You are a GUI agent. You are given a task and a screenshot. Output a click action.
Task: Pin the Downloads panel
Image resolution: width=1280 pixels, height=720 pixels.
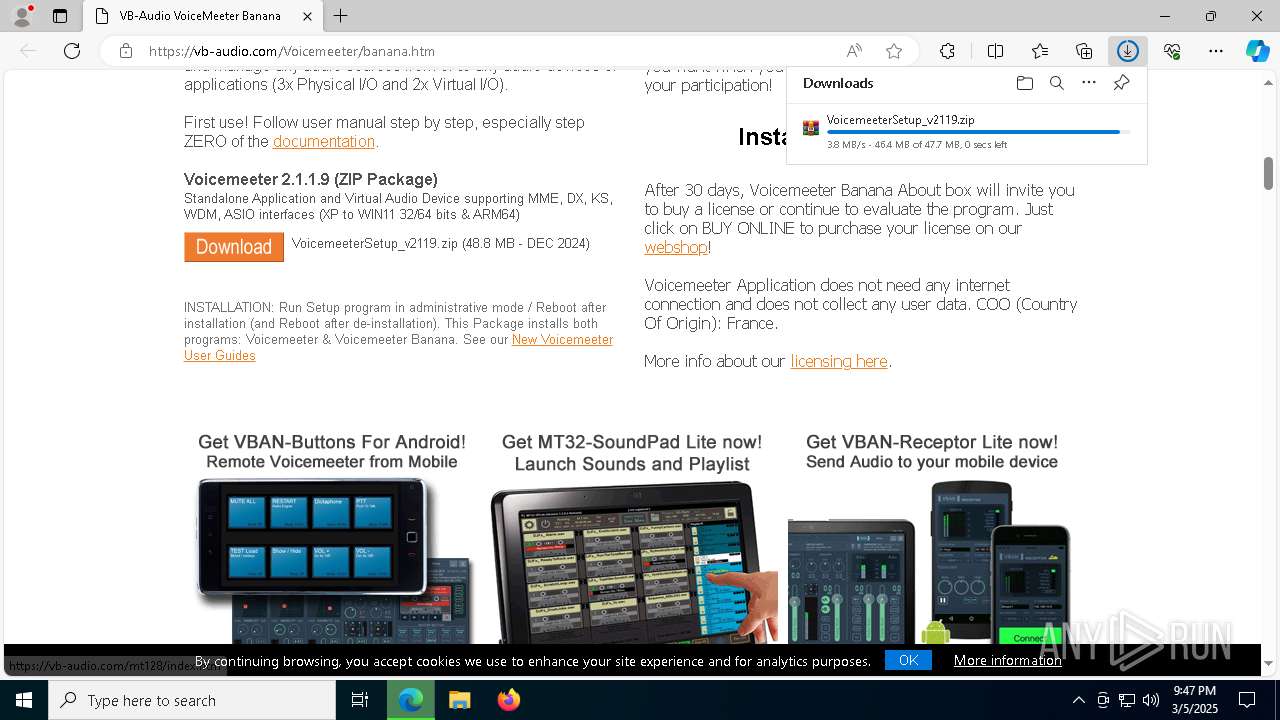pos(1121,83)
